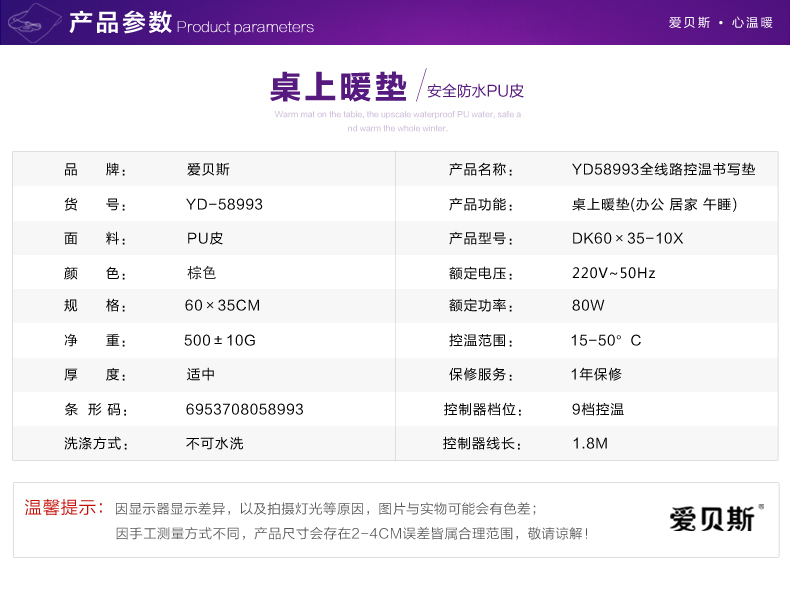Screen dimensions: 790x592
Task: Click the weight value 500±10G
Action: click(220, 340)
